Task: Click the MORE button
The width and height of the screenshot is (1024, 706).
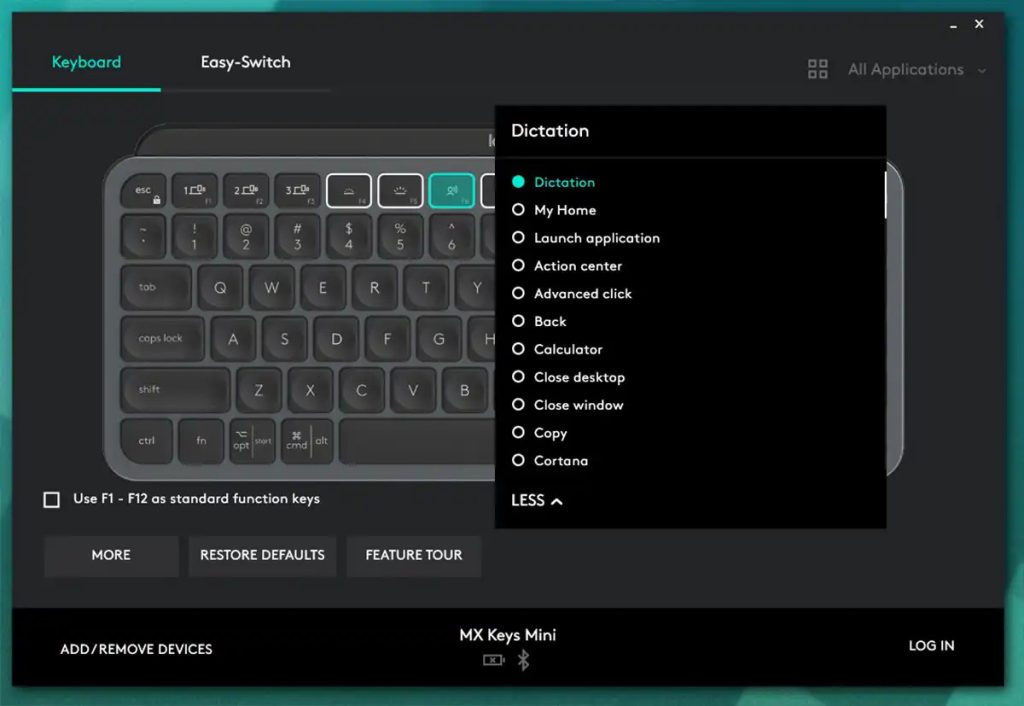Action: point(111,555)
